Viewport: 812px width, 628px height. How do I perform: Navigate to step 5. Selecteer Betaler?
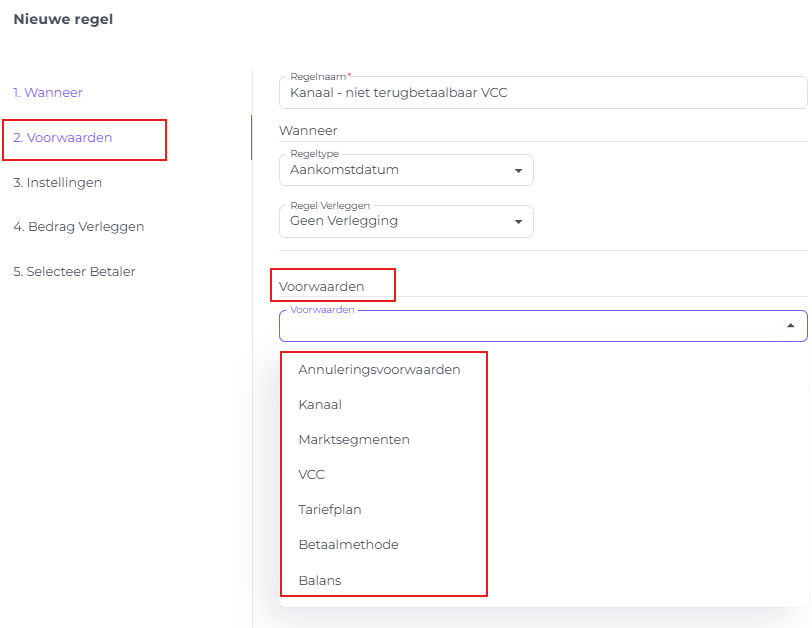(74, 272)
